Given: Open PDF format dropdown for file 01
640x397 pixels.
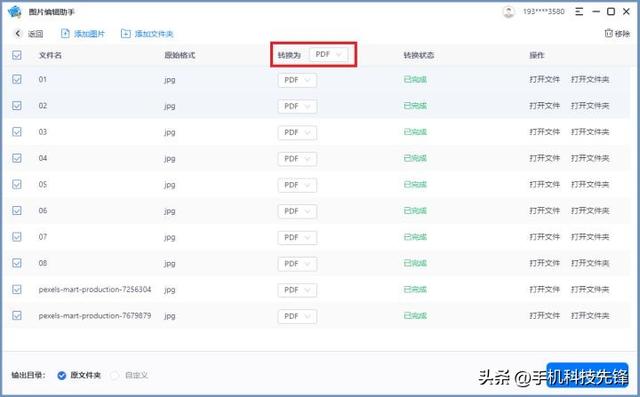Looking at the screenshot, I should click(x=297, y=80).
